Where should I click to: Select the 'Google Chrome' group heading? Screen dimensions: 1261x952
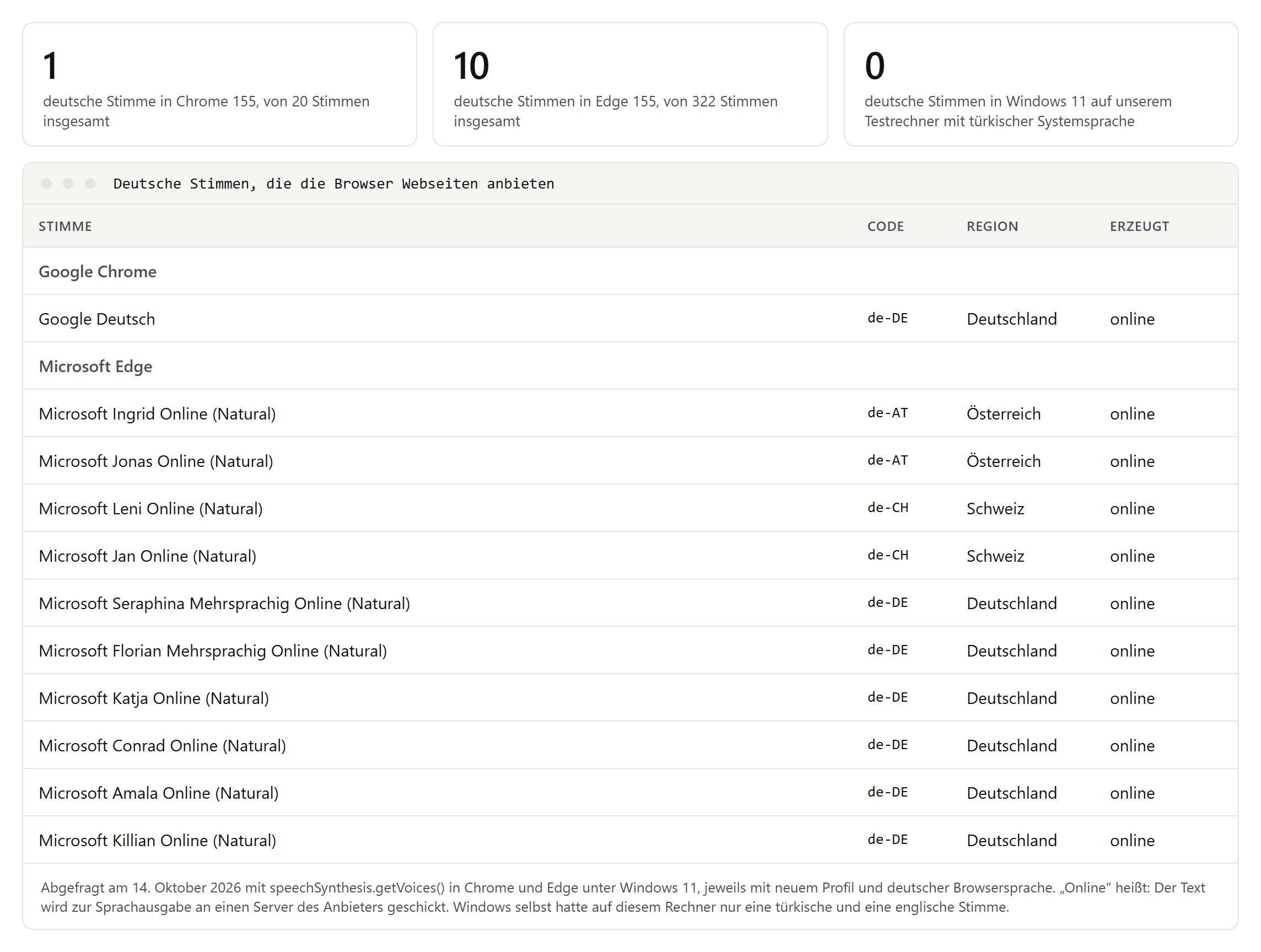(98, 271)
